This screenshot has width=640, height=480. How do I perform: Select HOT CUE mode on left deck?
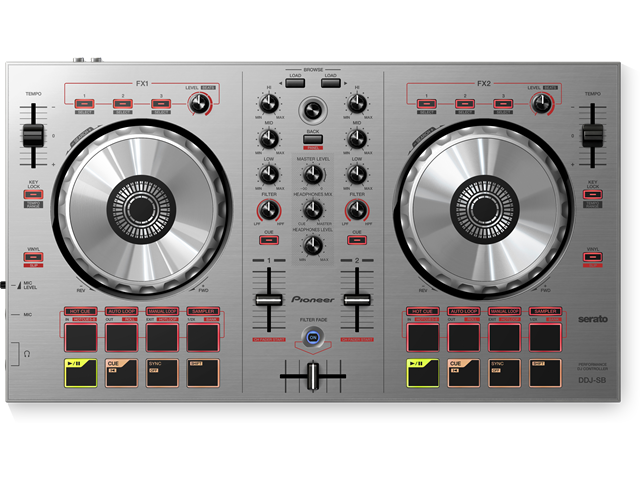(80, 312)
